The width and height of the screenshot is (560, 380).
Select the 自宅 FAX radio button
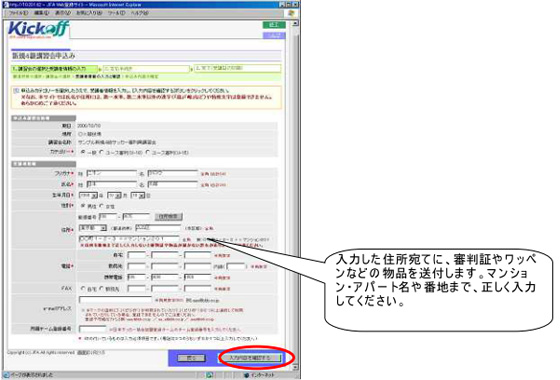coord(83,289)
